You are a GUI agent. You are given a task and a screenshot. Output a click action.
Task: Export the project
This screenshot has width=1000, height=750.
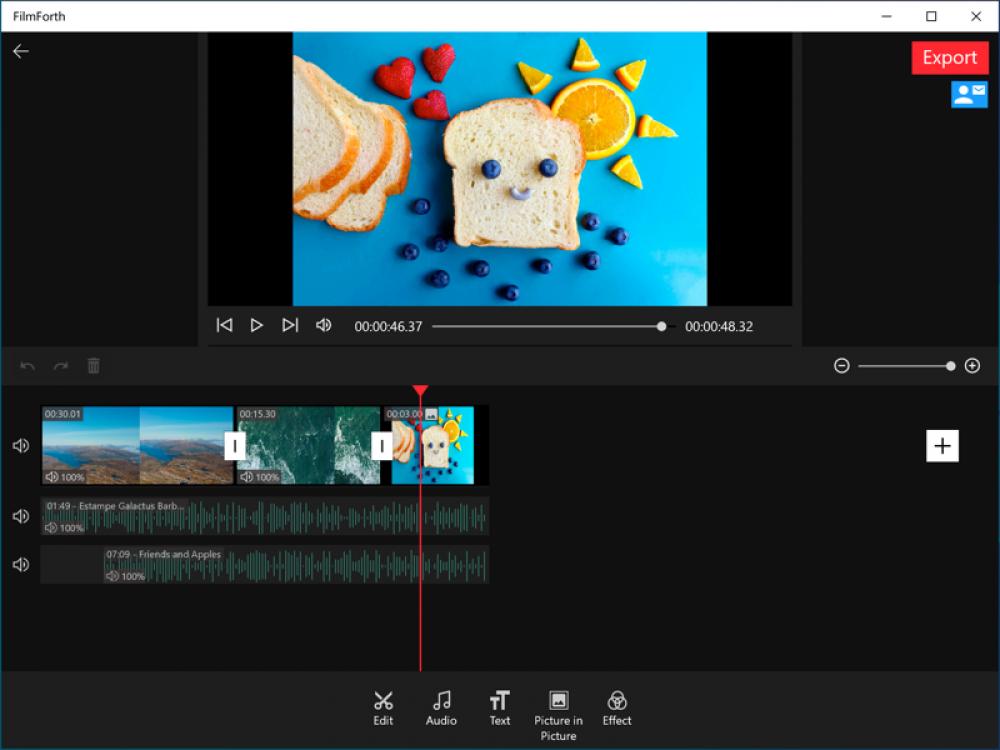click(x=949, y=57)
